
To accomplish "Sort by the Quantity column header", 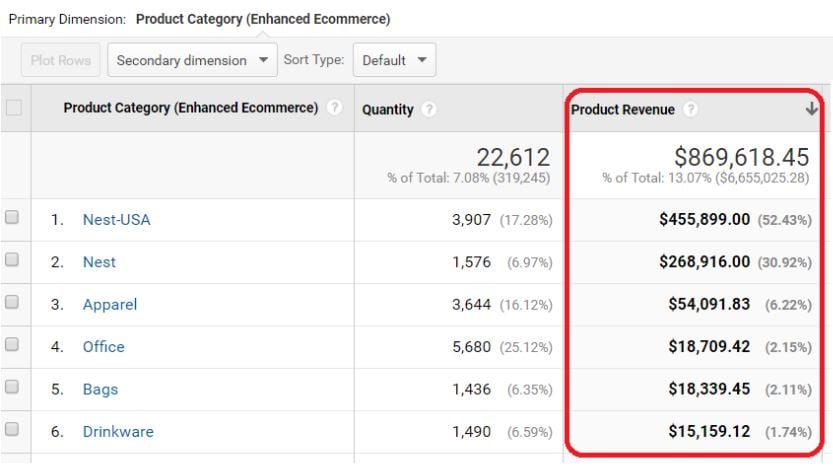I will coord(387,109).
